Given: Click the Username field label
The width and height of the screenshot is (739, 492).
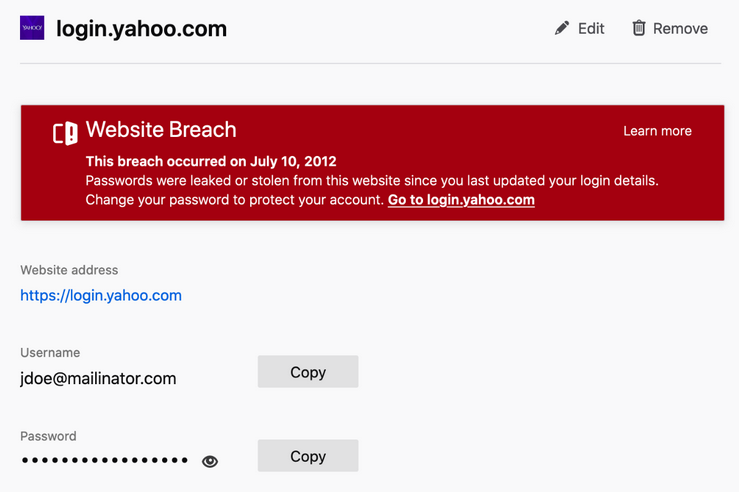Looking at the screenshot, I should [50, 353].
